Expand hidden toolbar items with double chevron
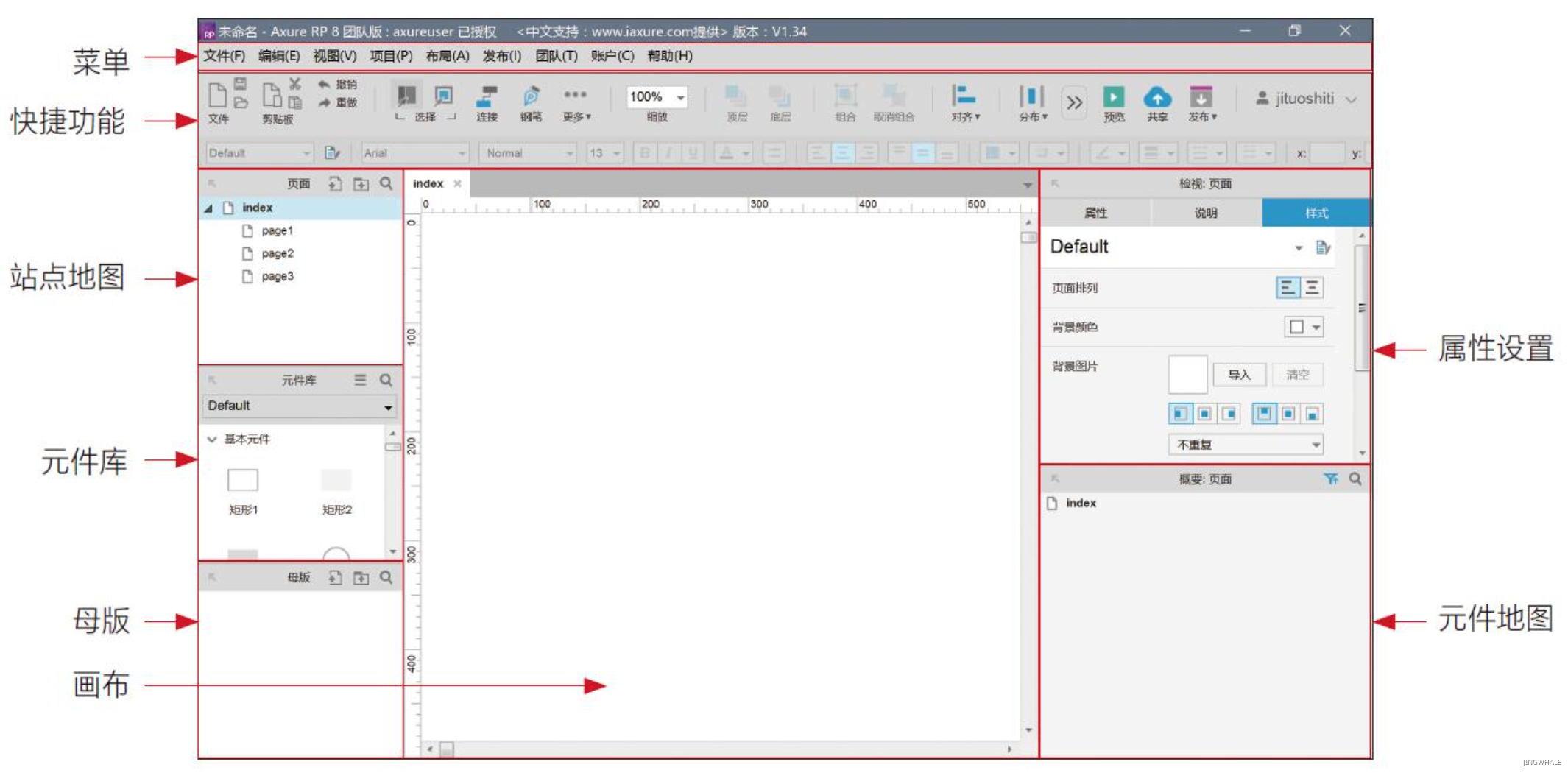This screenshot has width=1568, height=773. click(1075, 102)
